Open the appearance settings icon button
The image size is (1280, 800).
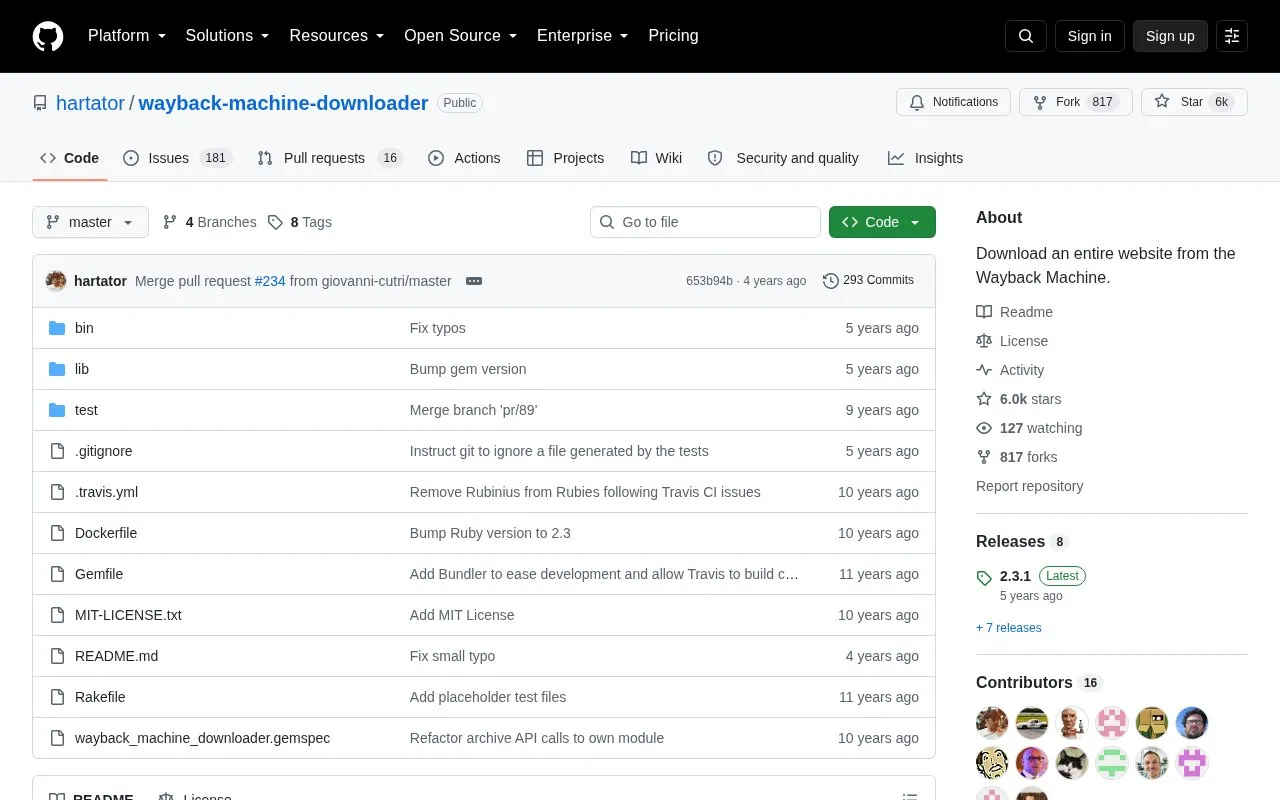pyautogui.click(x=1232, y=36)
